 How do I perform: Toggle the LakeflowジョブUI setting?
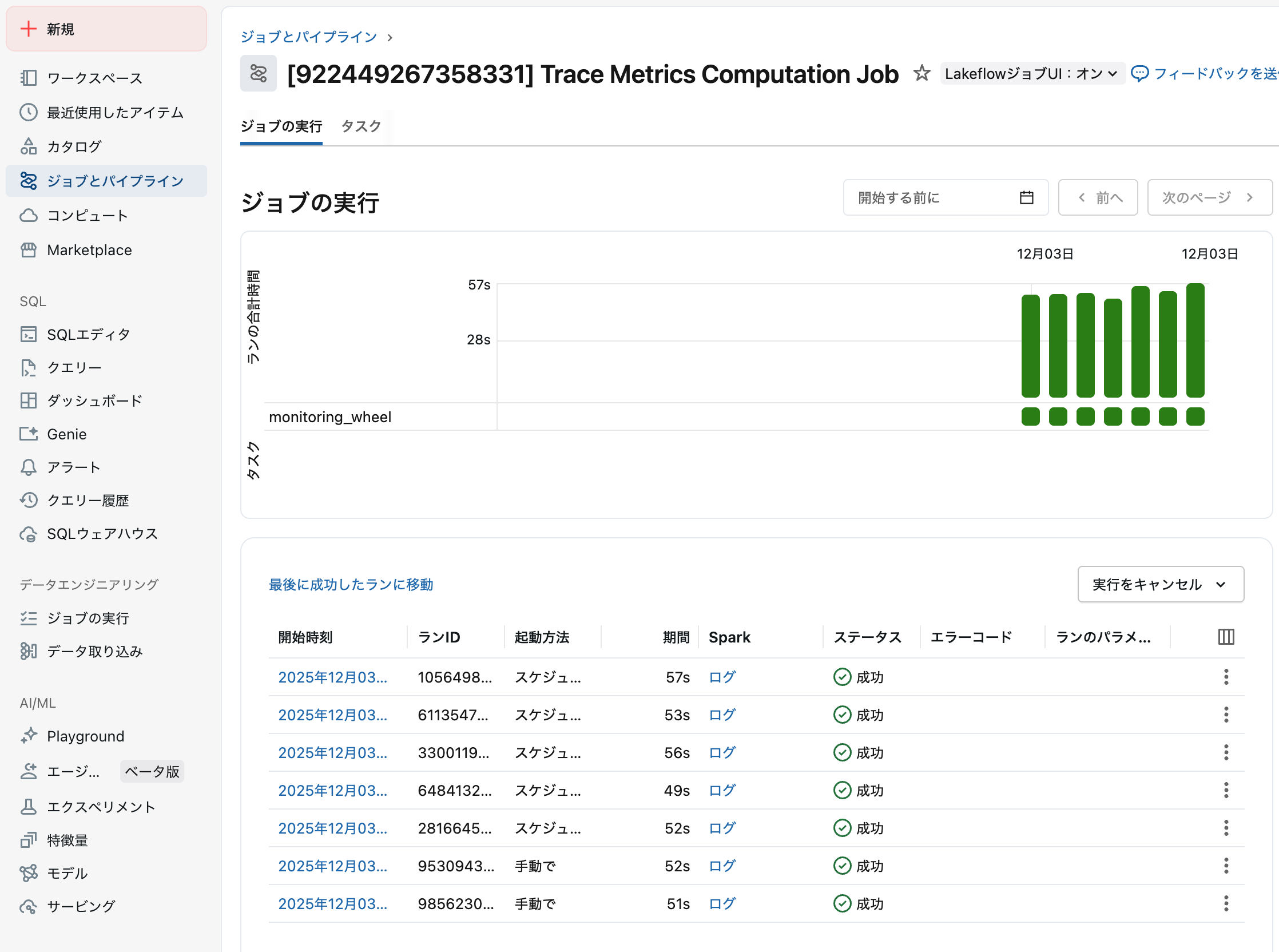click(x=1031, y=73)
